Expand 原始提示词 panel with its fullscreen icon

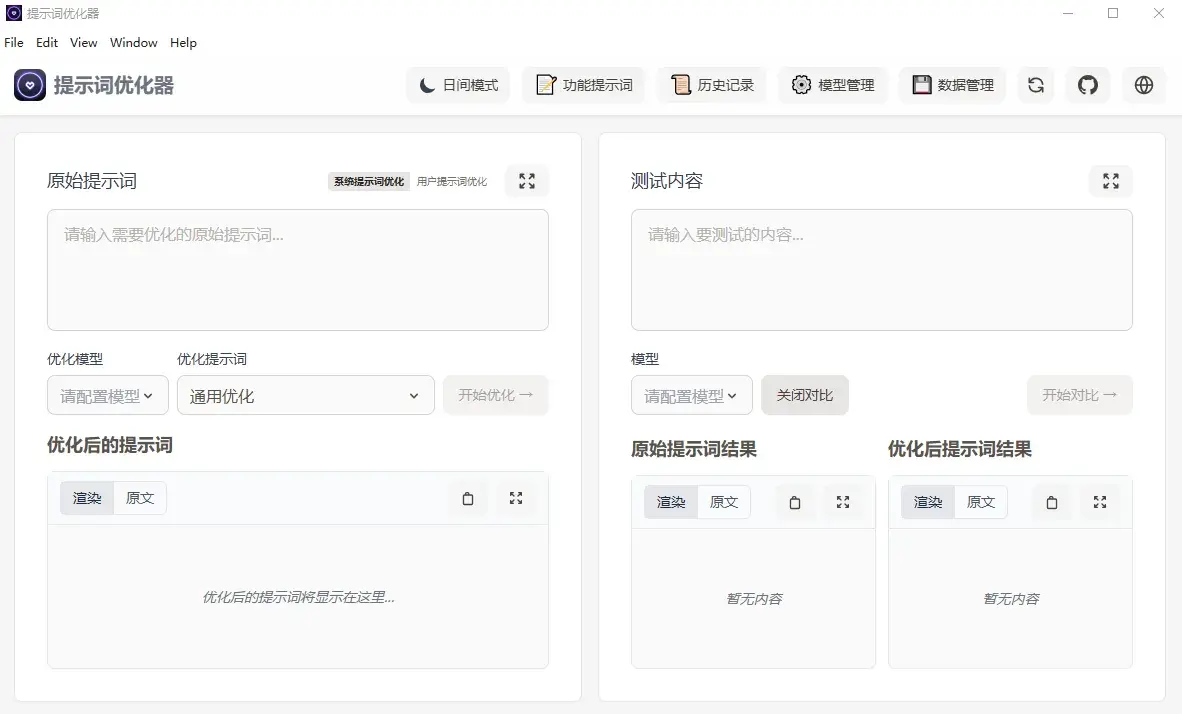(x=526, y=181)
